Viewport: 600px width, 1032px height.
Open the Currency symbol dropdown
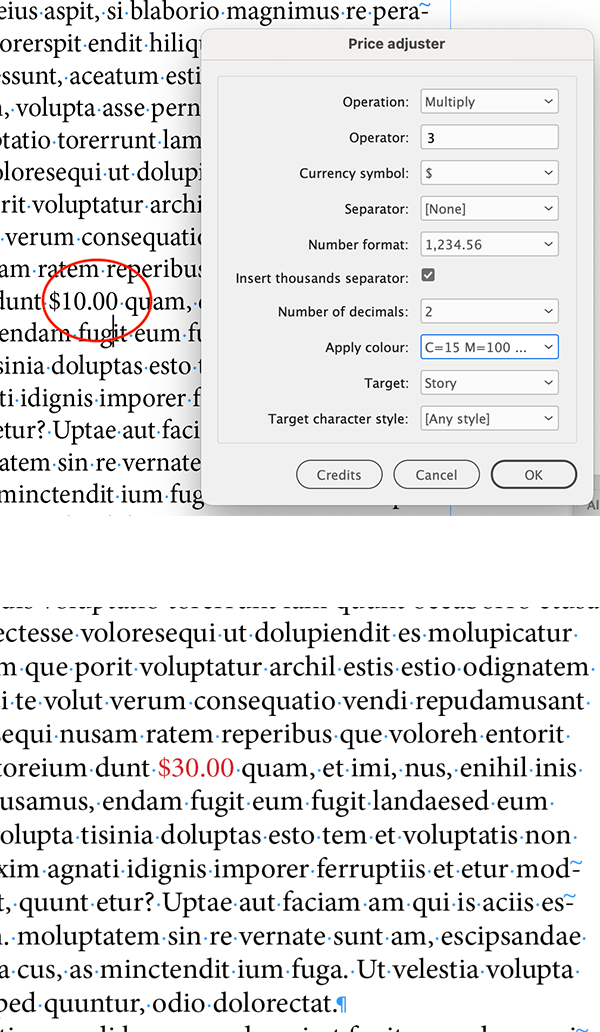(x=489, y=173)
